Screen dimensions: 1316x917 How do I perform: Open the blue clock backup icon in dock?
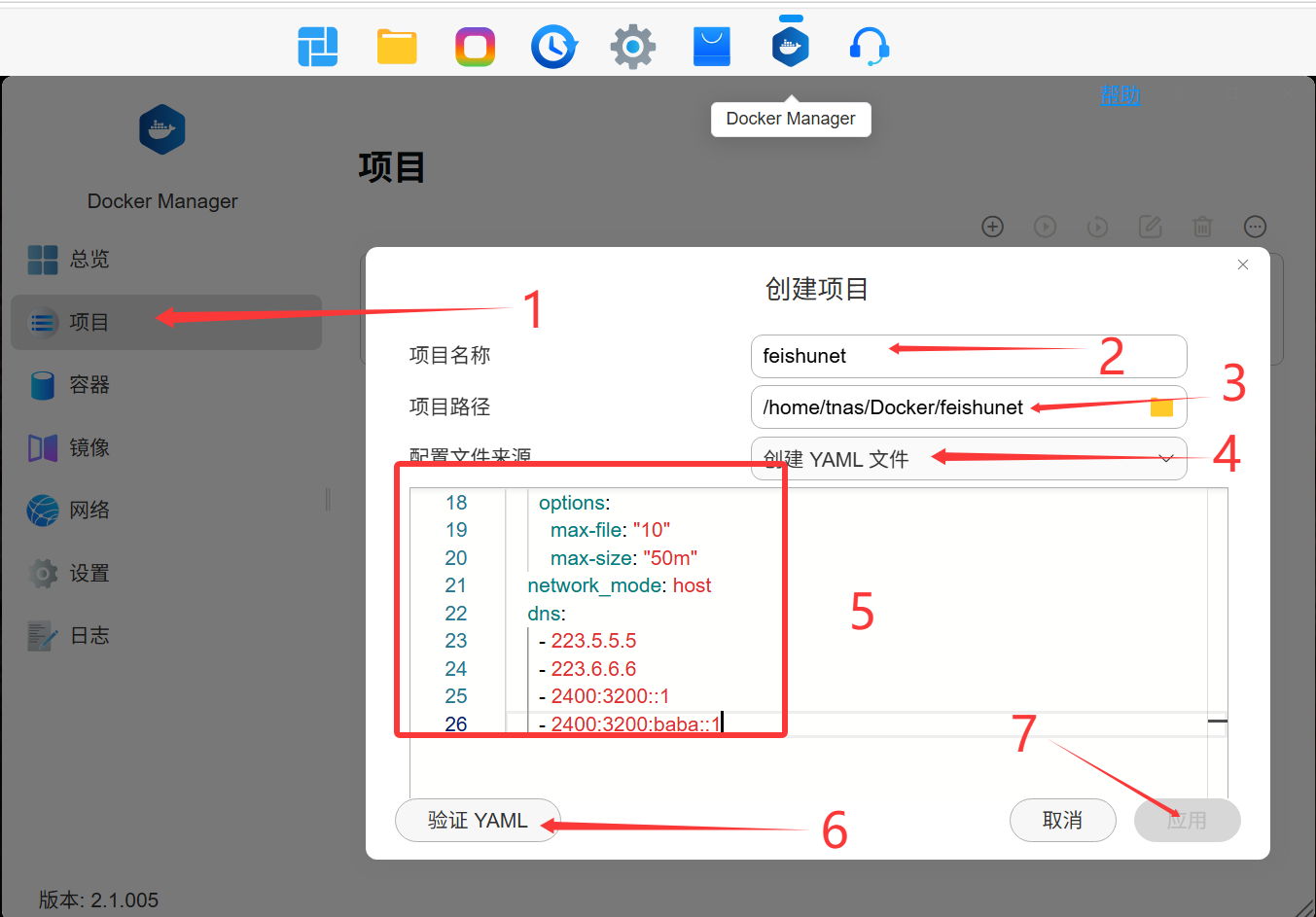(554, 46)
